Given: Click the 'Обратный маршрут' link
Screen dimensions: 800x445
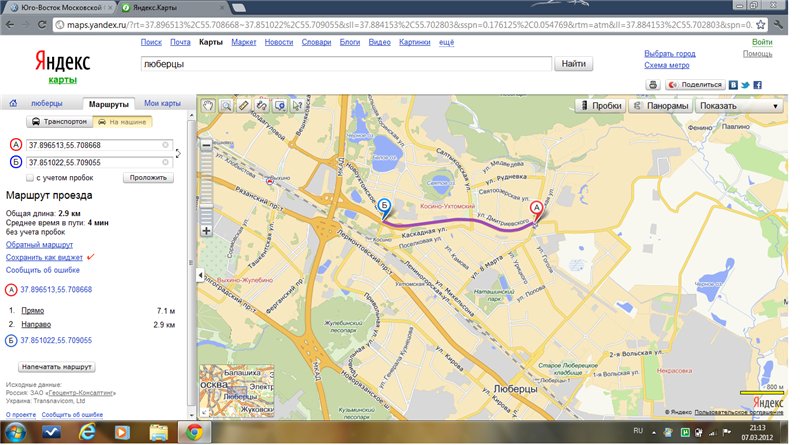Looking at the screenshot, I should [39, 244].
